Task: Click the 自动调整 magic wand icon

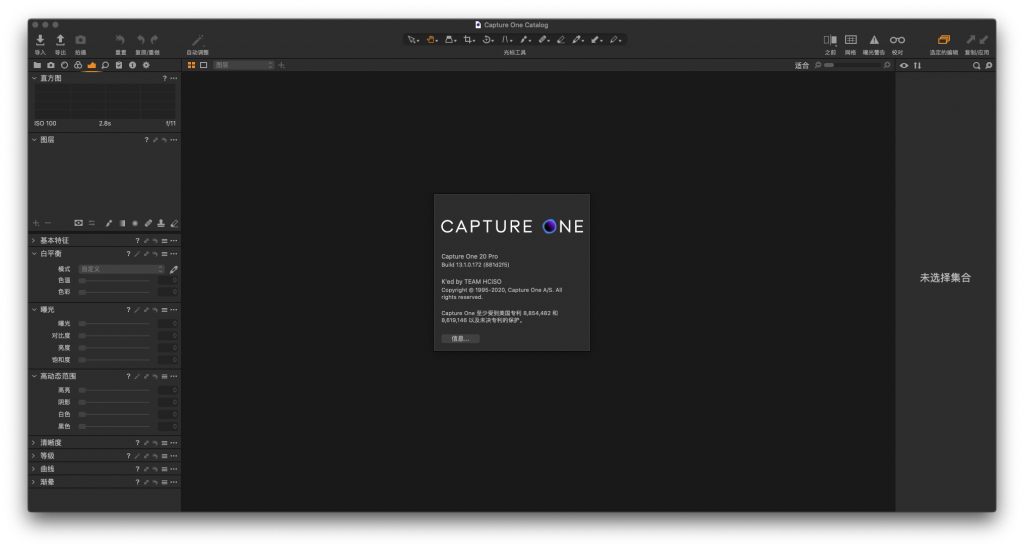Action: (x=197, y=40)
